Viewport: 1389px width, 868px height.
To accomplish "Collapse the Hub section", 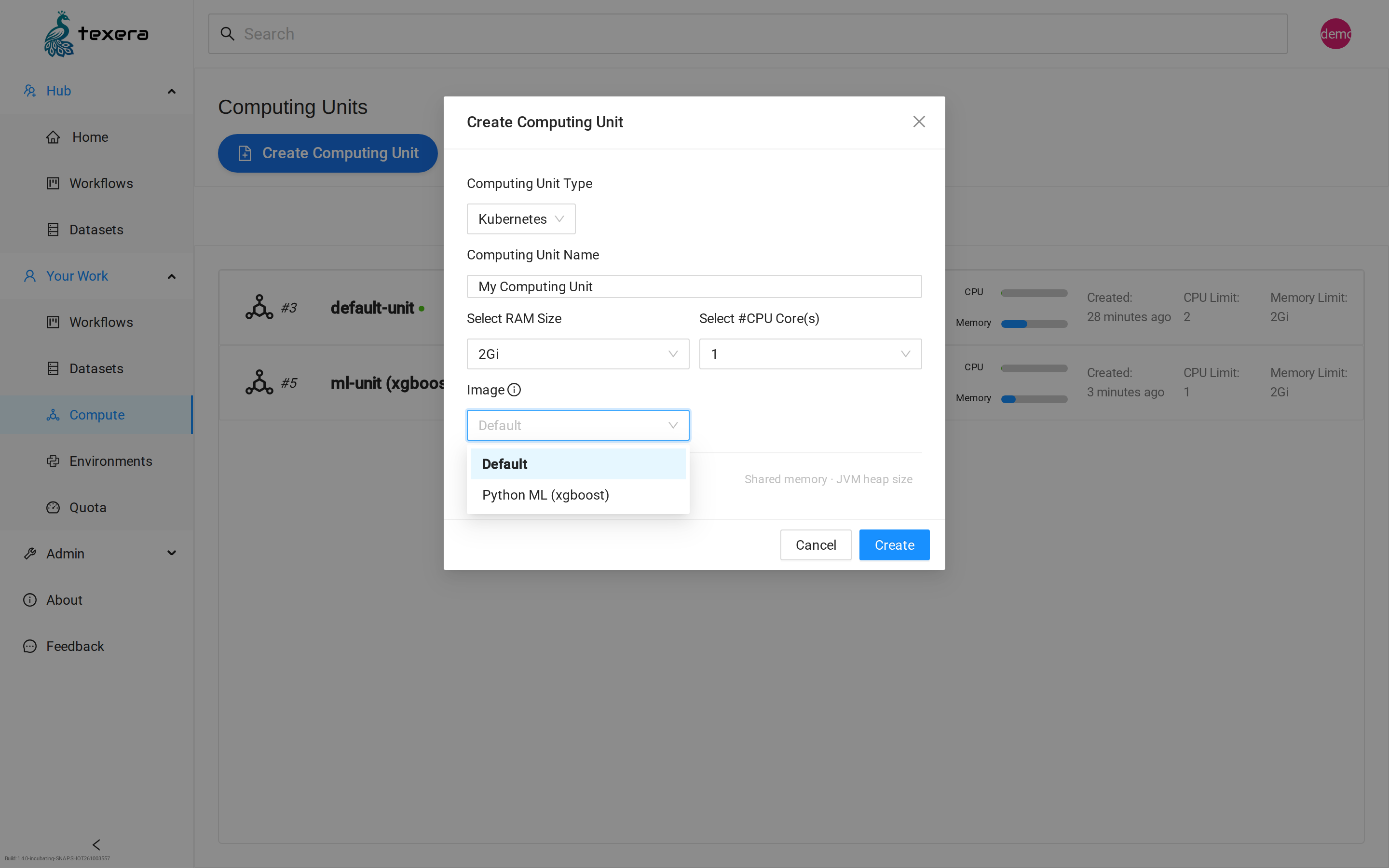I will 171,91.
